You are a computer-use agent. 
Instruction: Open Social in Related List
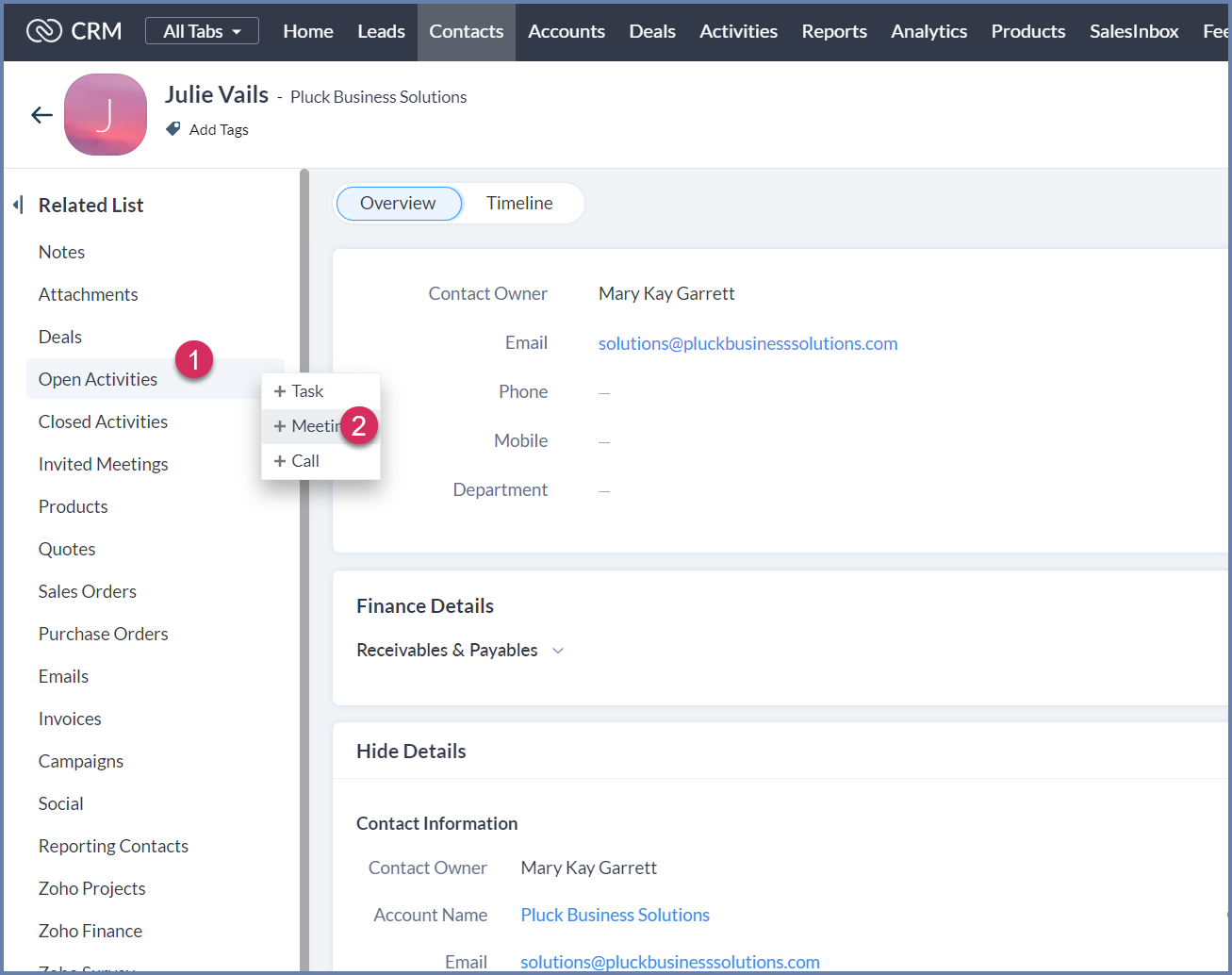coord(61,803)
